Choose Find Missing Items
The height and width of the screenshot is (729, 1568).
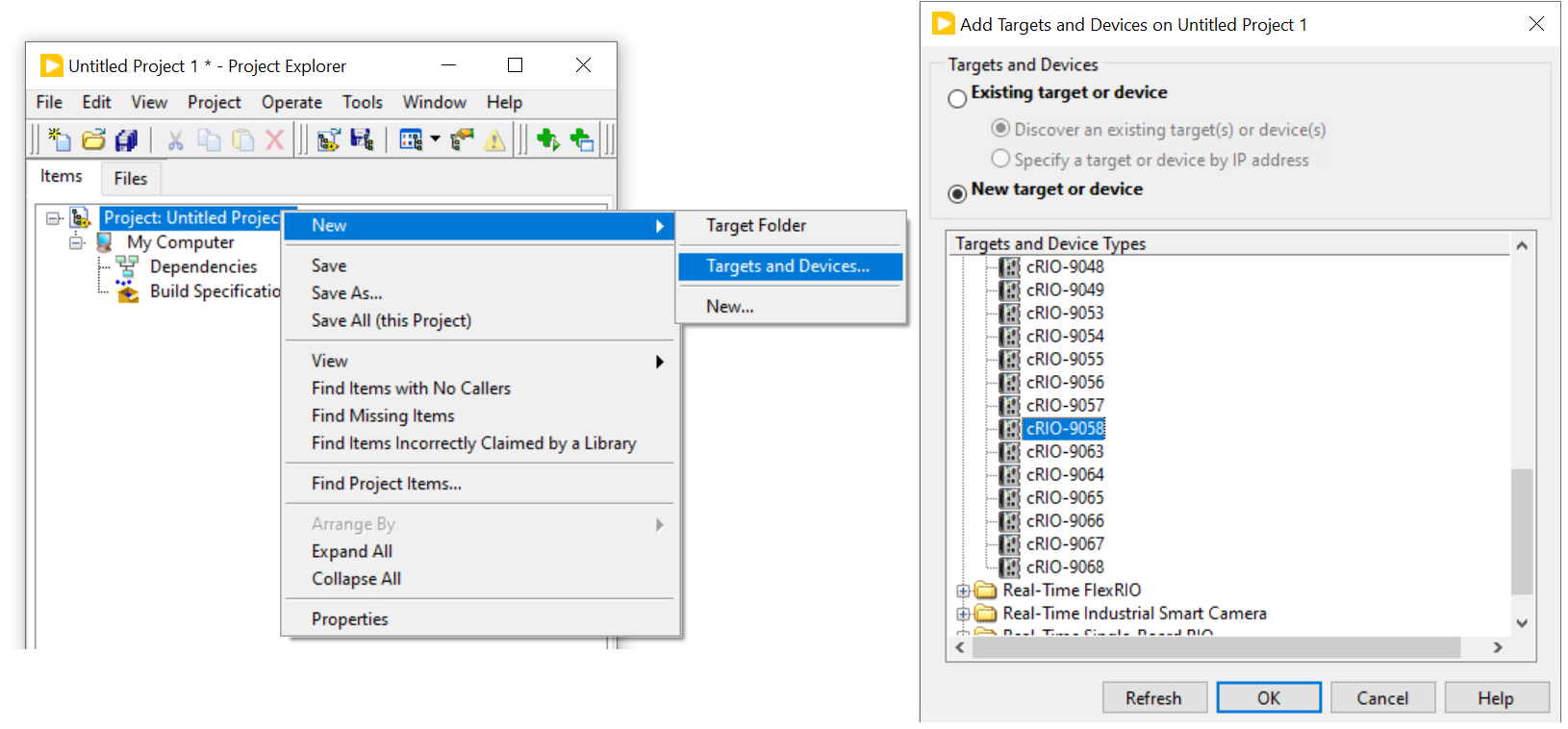480,415
